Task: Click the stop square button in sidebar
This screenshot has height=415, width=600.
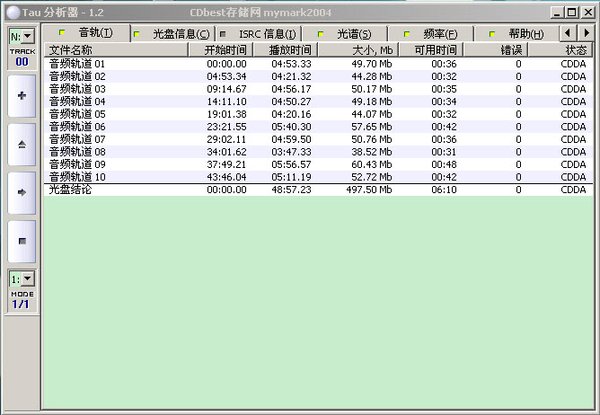Action: pyautogui.click(x=22, y=241)
